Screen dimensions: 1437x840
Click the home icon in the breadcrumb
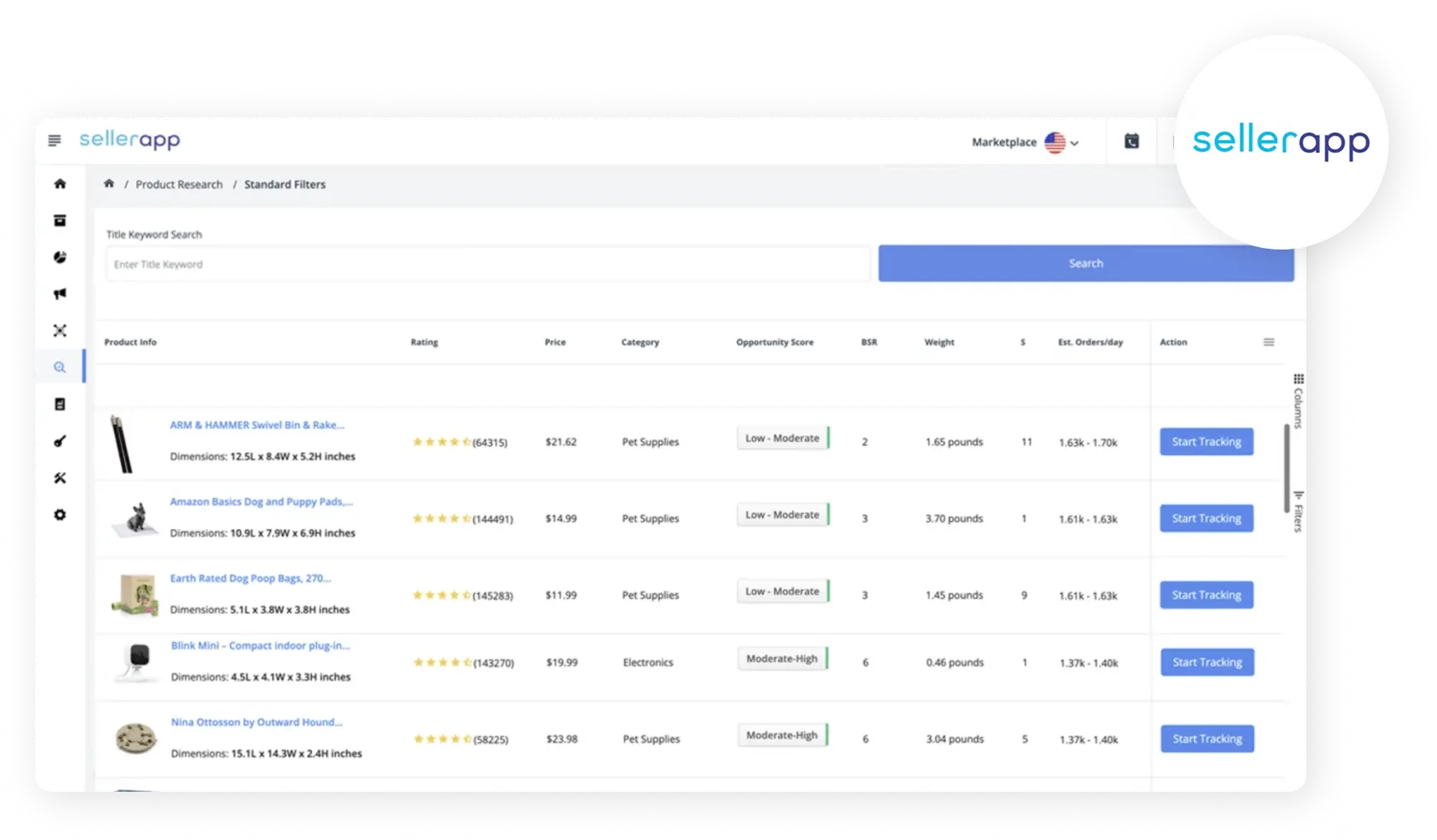(109, 184)
